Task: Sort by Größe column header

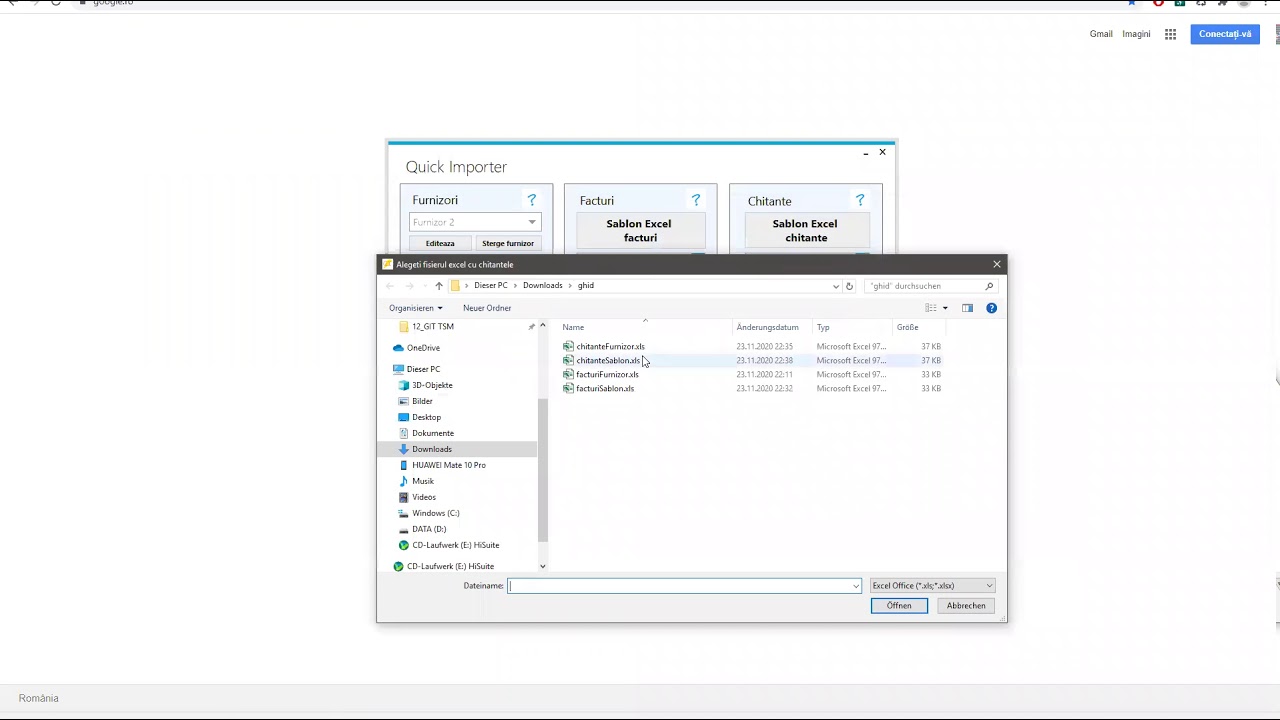Action: pos(907,327)
